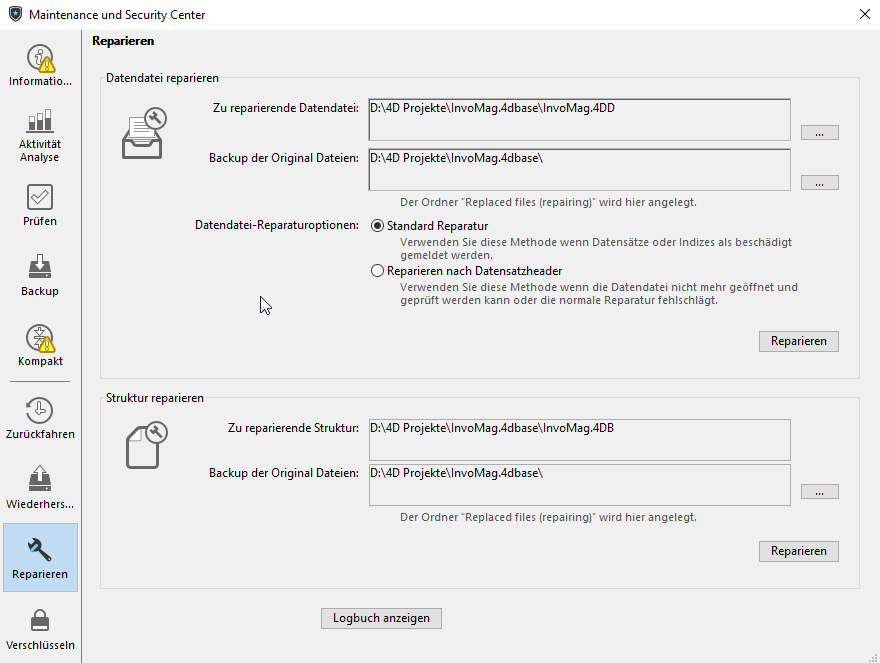This screenshot has width=880, height=663.
Task: Select the Aktivität Analyse chart icon
Action: [x=40, y=123]
